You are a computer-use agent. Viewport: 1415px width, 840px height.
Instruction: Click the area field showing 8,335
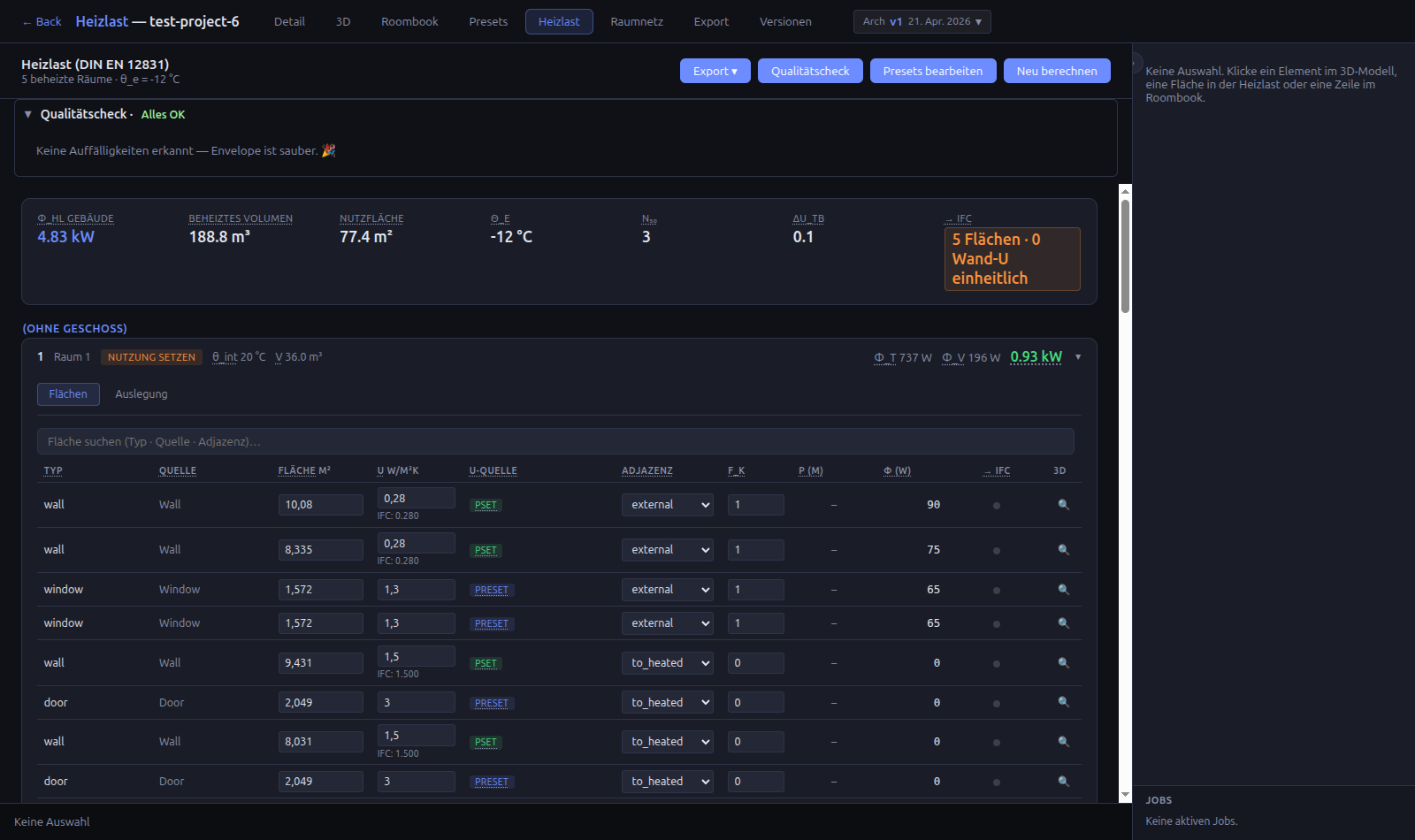point(320,550)
